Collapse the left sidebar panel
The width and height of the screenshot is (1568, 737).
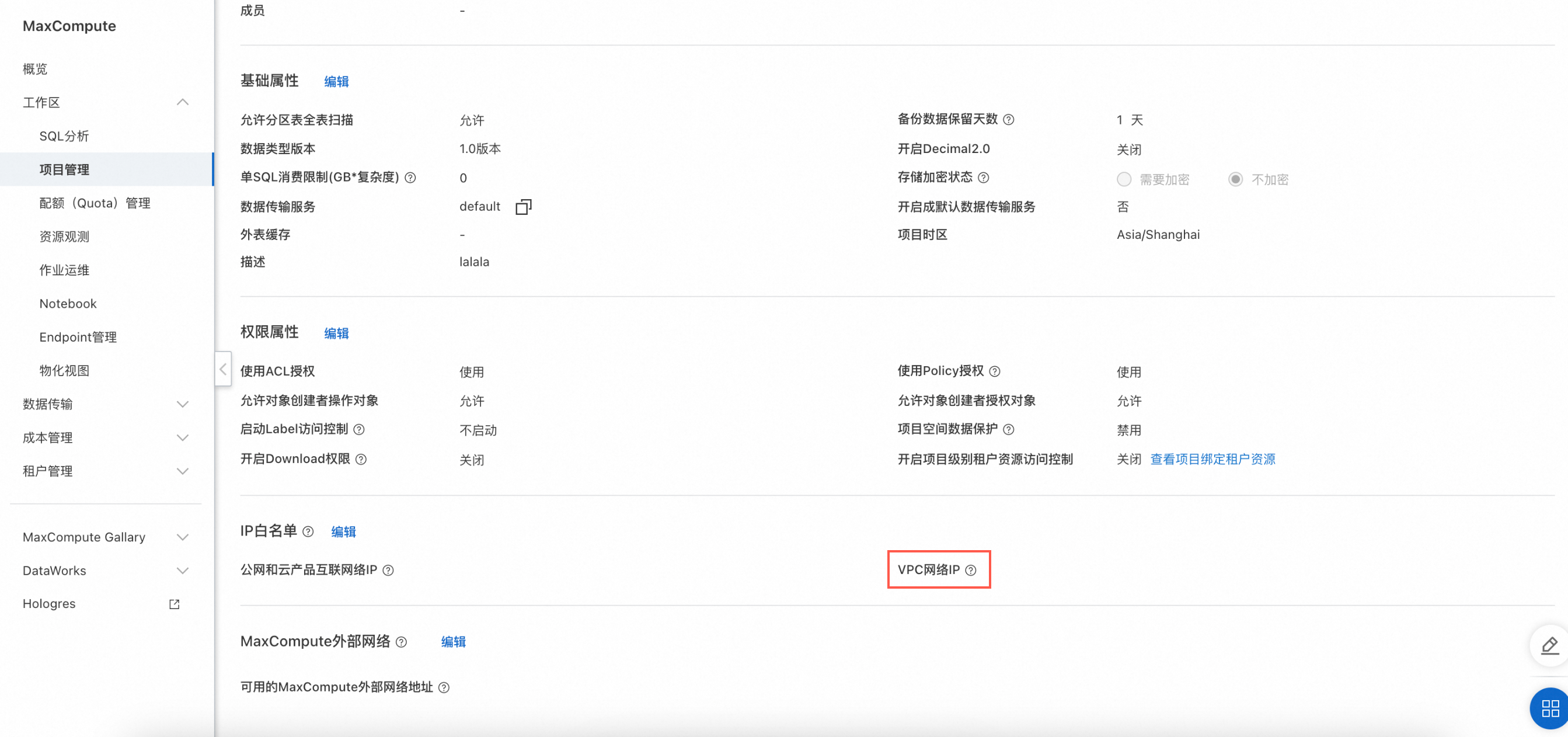[x=223, y=369]
